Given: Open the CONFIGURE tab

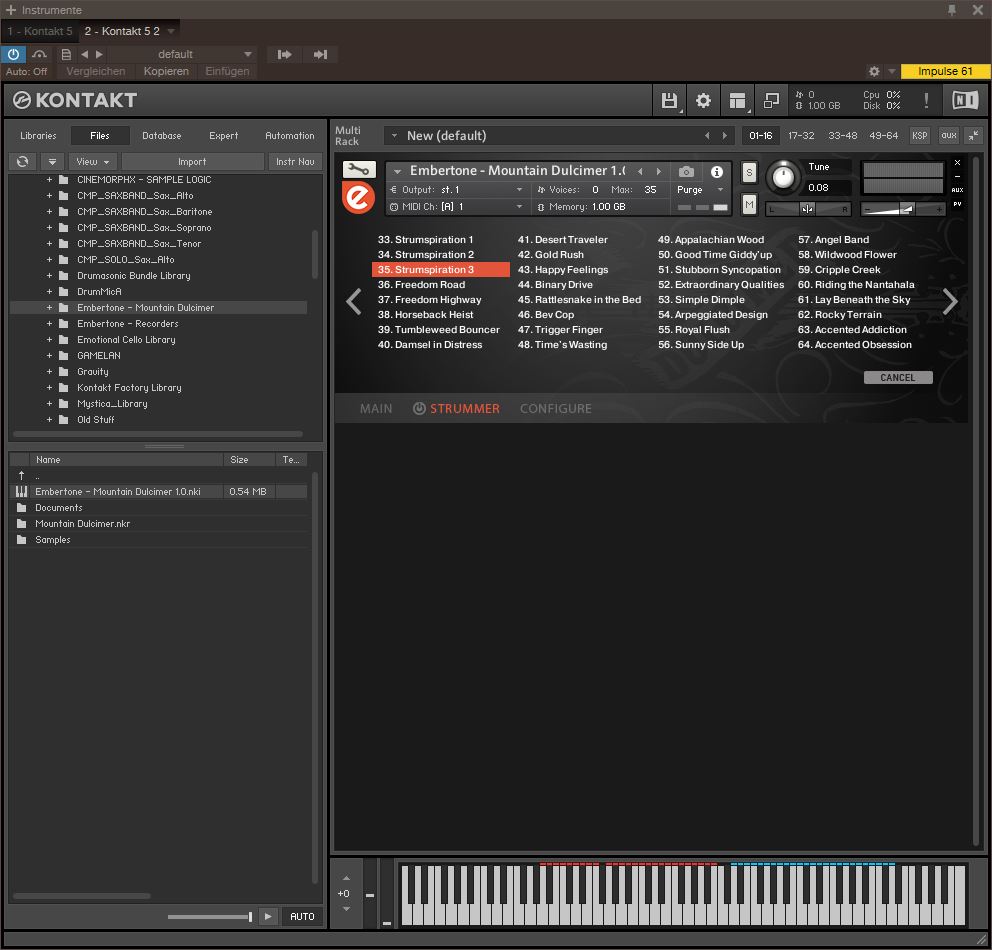Looking at the screenshot, I should coord(555,409).
